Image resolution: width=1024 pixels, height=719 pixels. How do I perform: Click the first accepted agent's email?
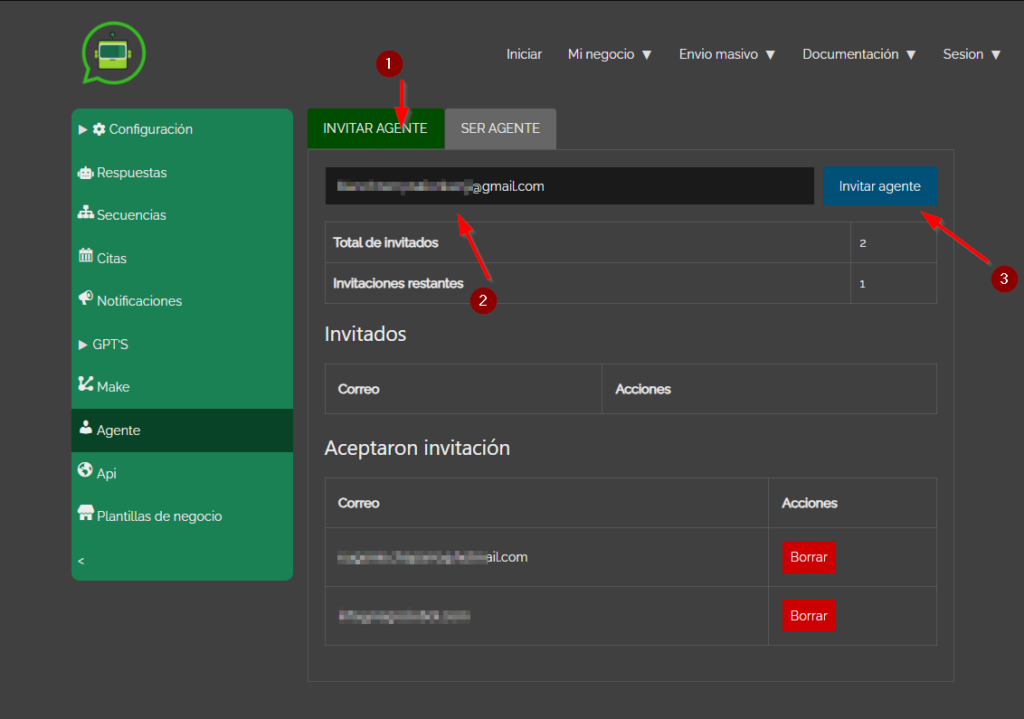point(432,557)
